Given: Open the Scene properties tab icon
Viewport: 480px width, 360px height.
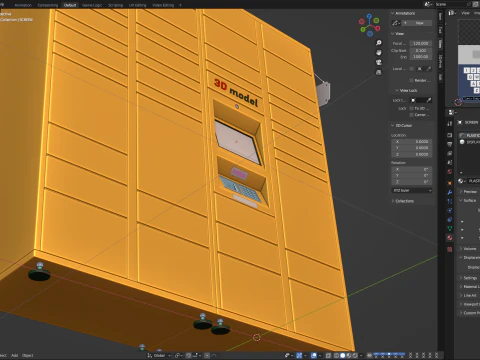Looking at the screenshot, I should (450, 162).
